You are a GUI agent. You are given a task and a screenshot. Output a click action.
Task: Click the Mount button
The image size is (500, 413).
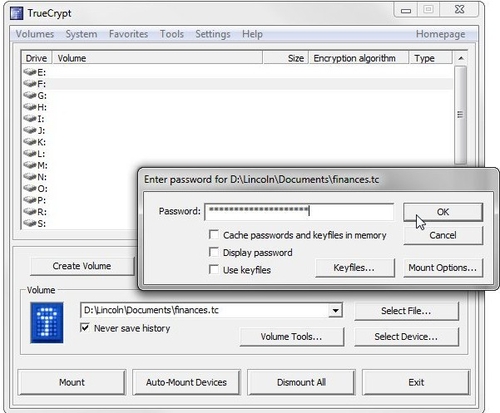tap(72, 382)
